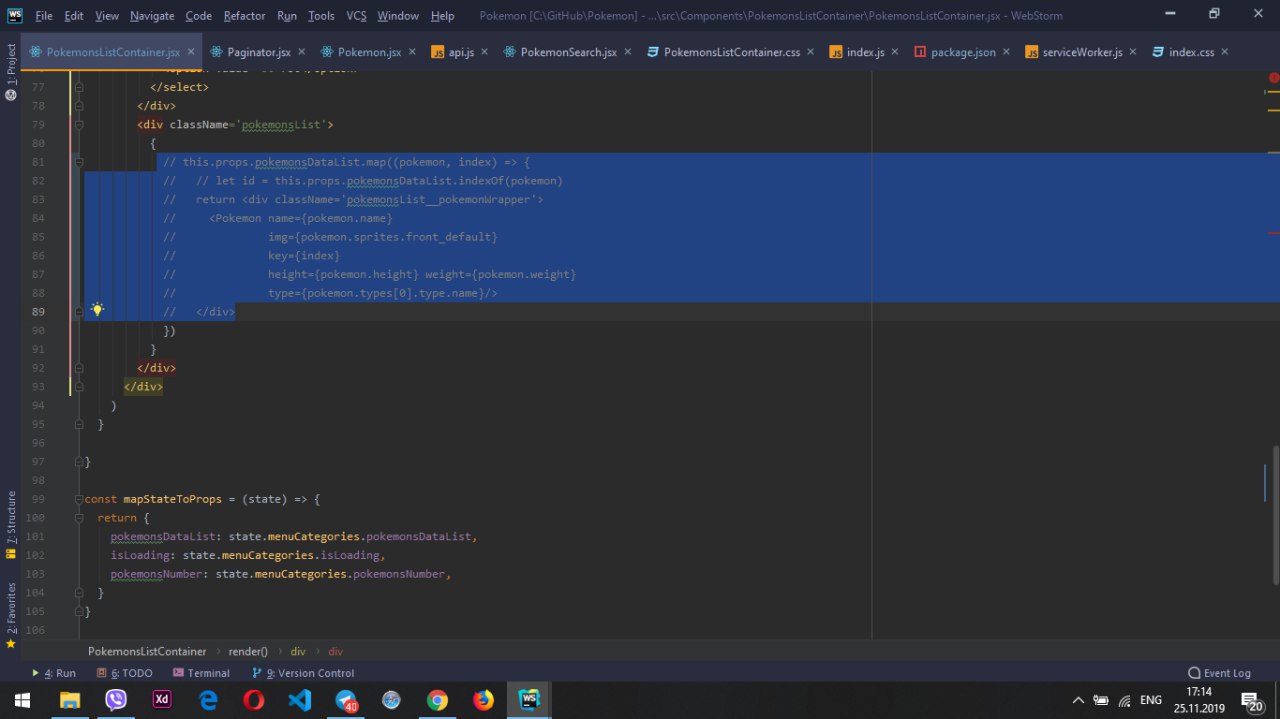This screenshot has width=1280, height=719.
Task: Collapse the code fold at line 79
Action: coord(78,125)
